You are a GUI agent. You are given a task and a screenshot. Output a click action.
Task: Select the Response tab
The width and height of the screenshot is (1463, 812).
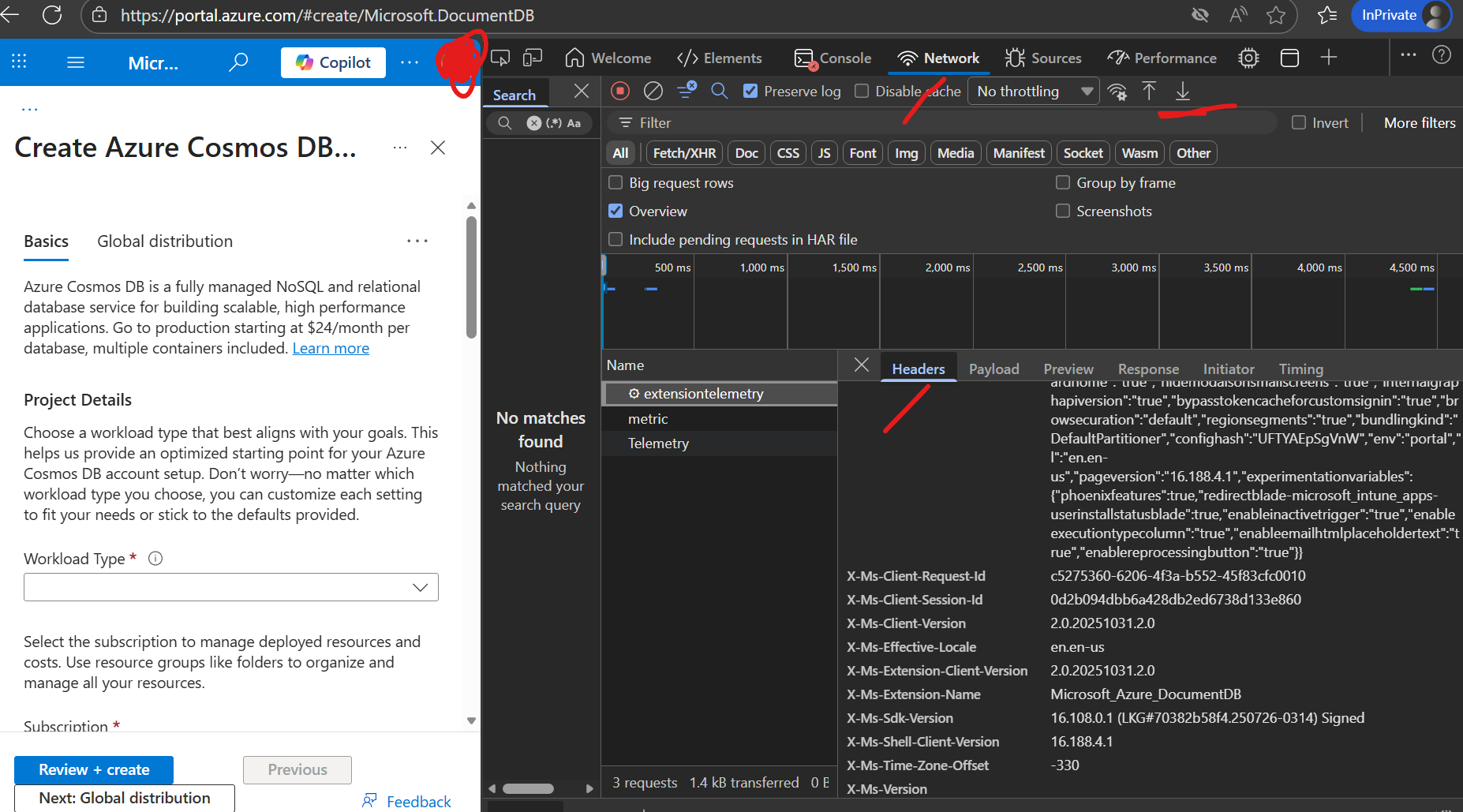tap(1148, 369)
